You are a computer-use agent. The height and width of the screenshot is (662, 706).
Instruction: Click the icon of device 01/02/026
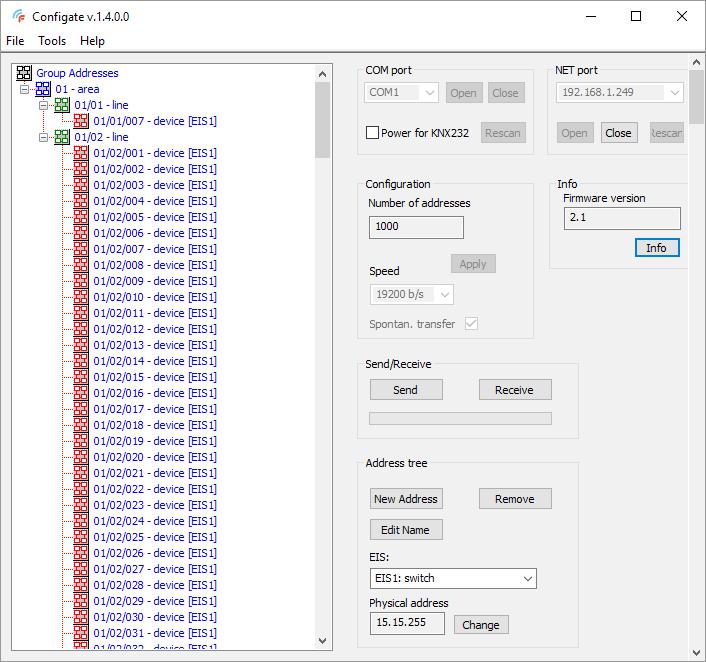coord(81,553)
